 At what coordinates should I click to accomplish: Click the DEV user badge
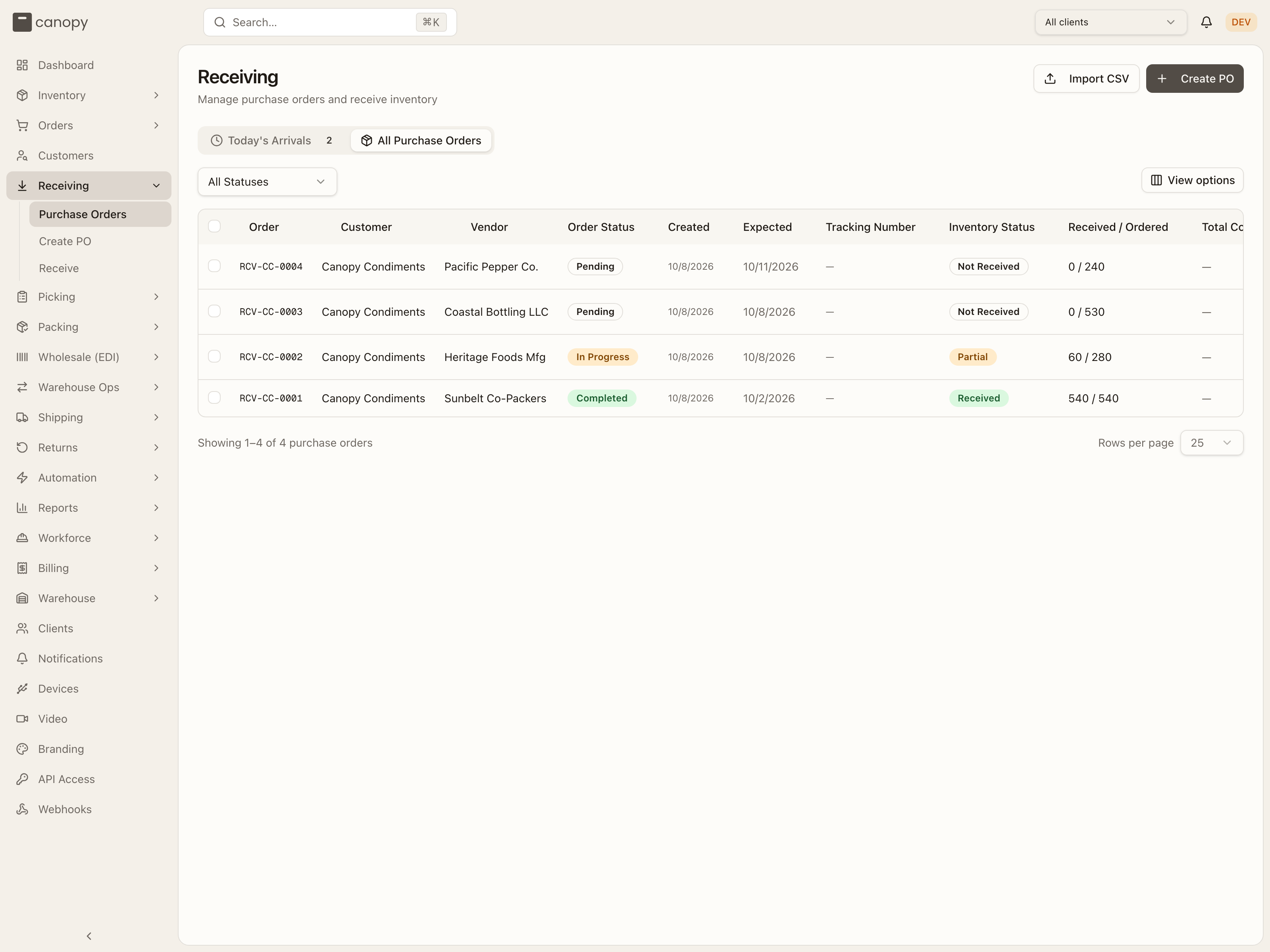pos(1241,22)
